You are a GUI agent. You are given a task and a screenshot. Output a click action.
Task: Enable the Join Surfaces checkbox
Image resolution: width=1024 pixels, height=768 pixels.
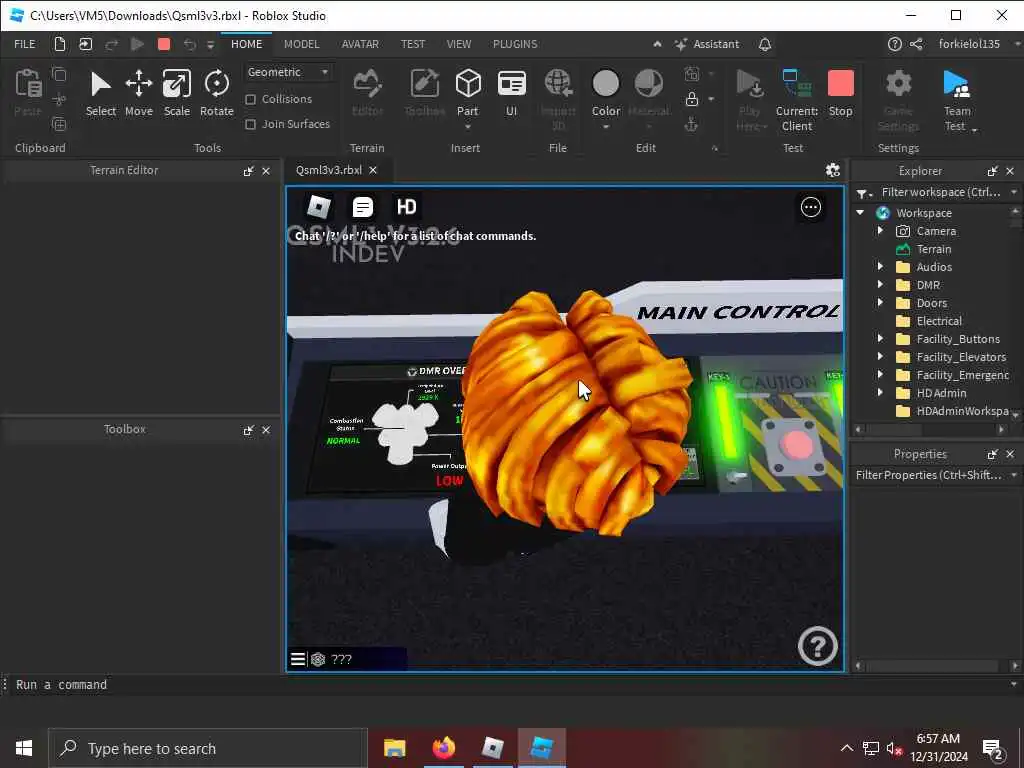click(x=250, y=124)
